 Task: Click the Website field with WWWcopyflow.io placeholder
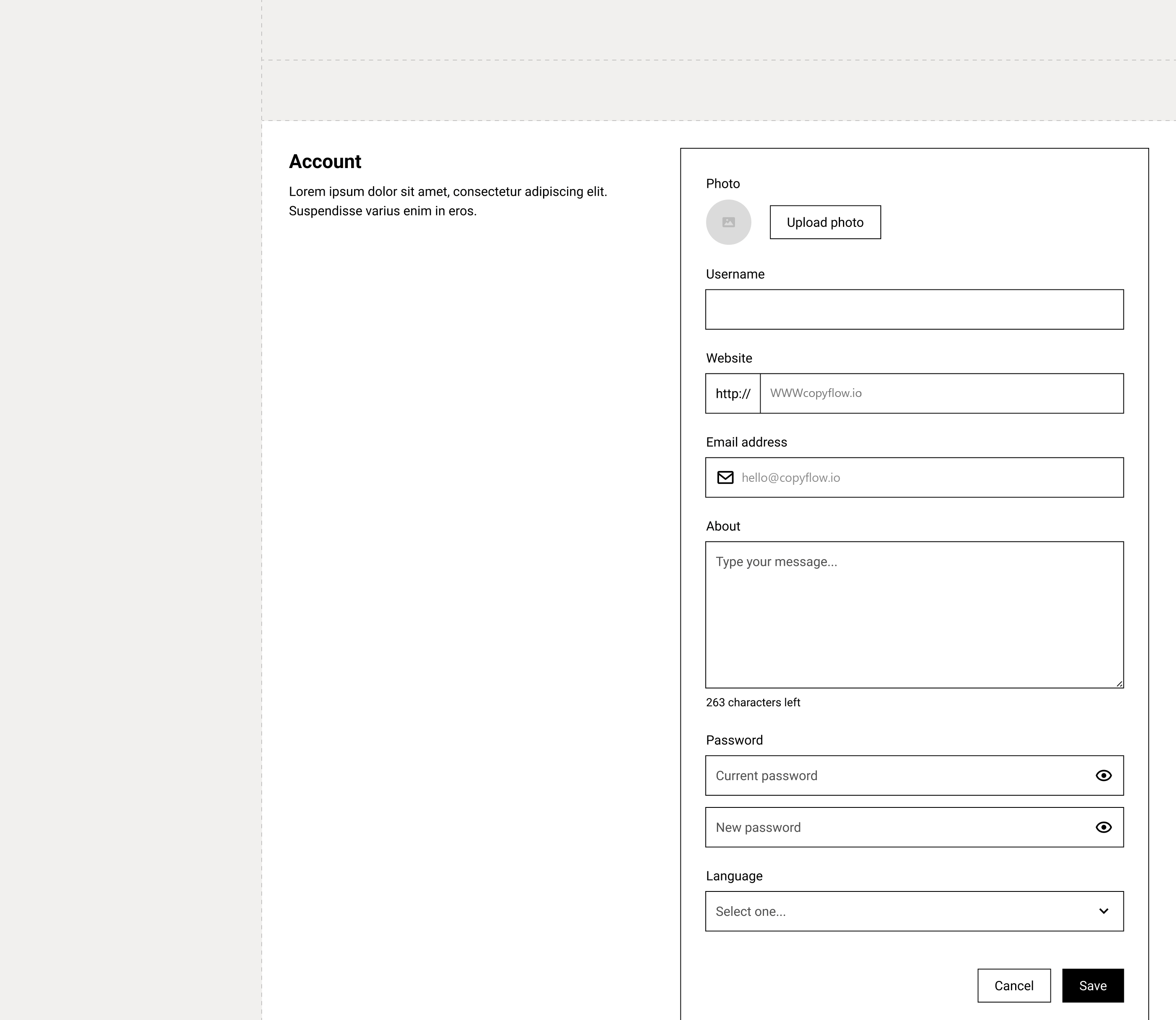942,393
